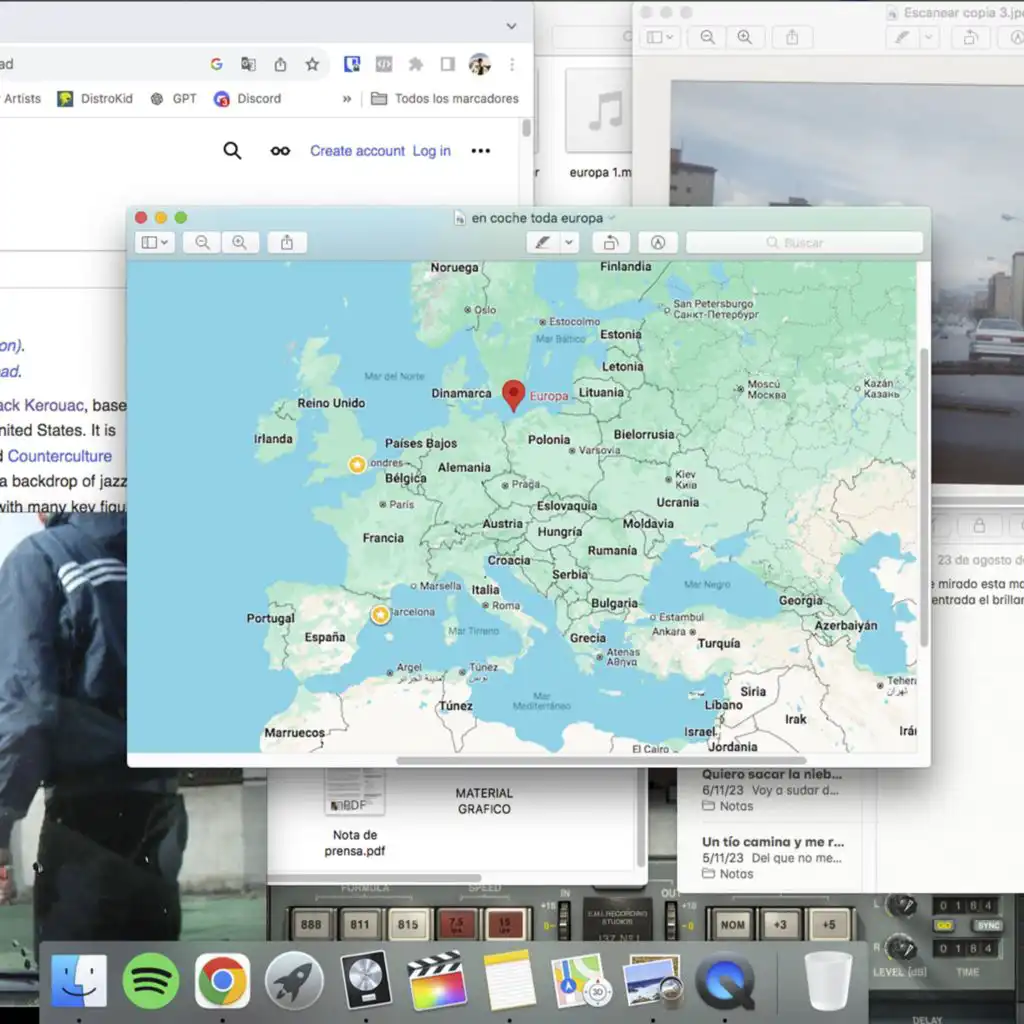Click the share icon in Escanear copia 3 window
Viewport: 1024px width, 1024px height.
(x=792, y=37)
